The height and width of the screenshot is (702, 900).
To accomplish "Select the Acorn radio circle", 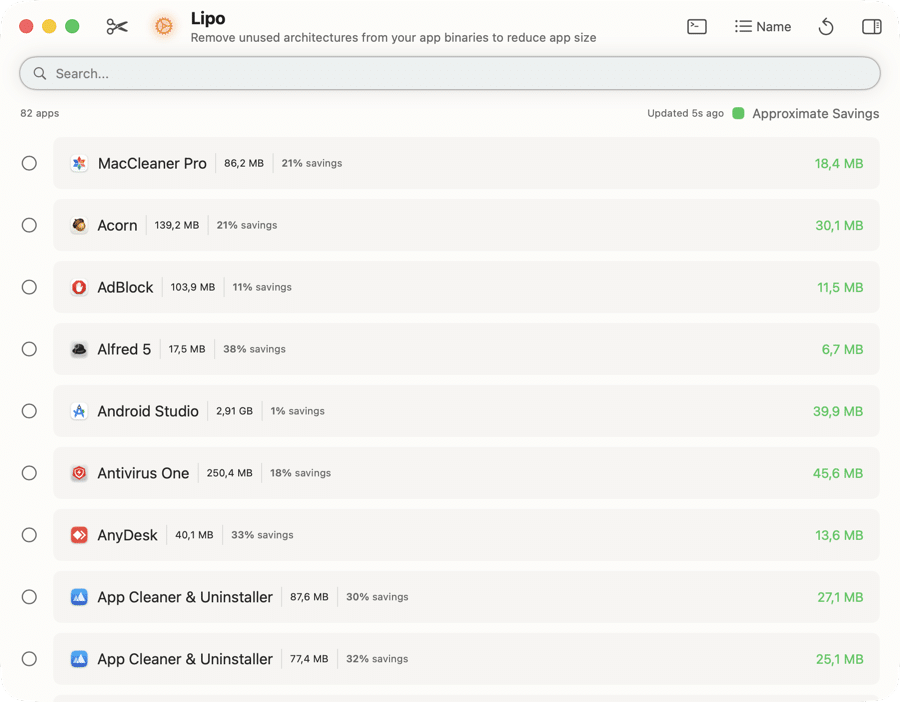I will tap(29, 225).
